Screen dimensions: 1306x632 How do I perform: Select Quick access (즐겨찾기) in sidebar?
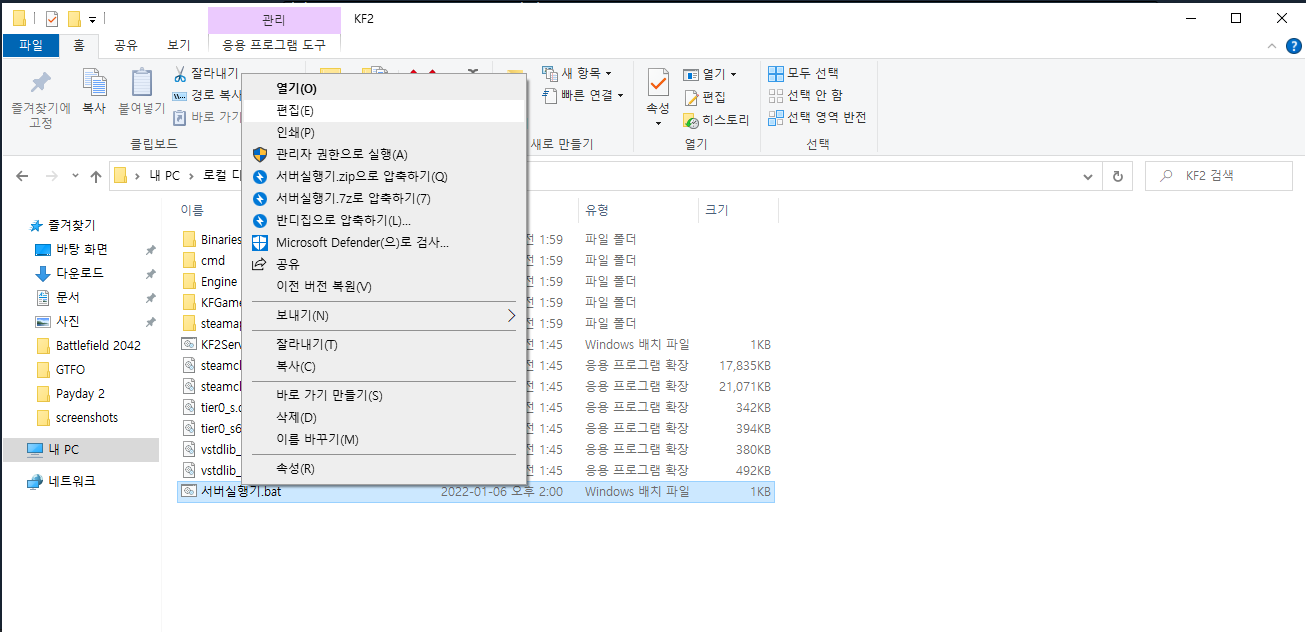click(x=62, y=225)
